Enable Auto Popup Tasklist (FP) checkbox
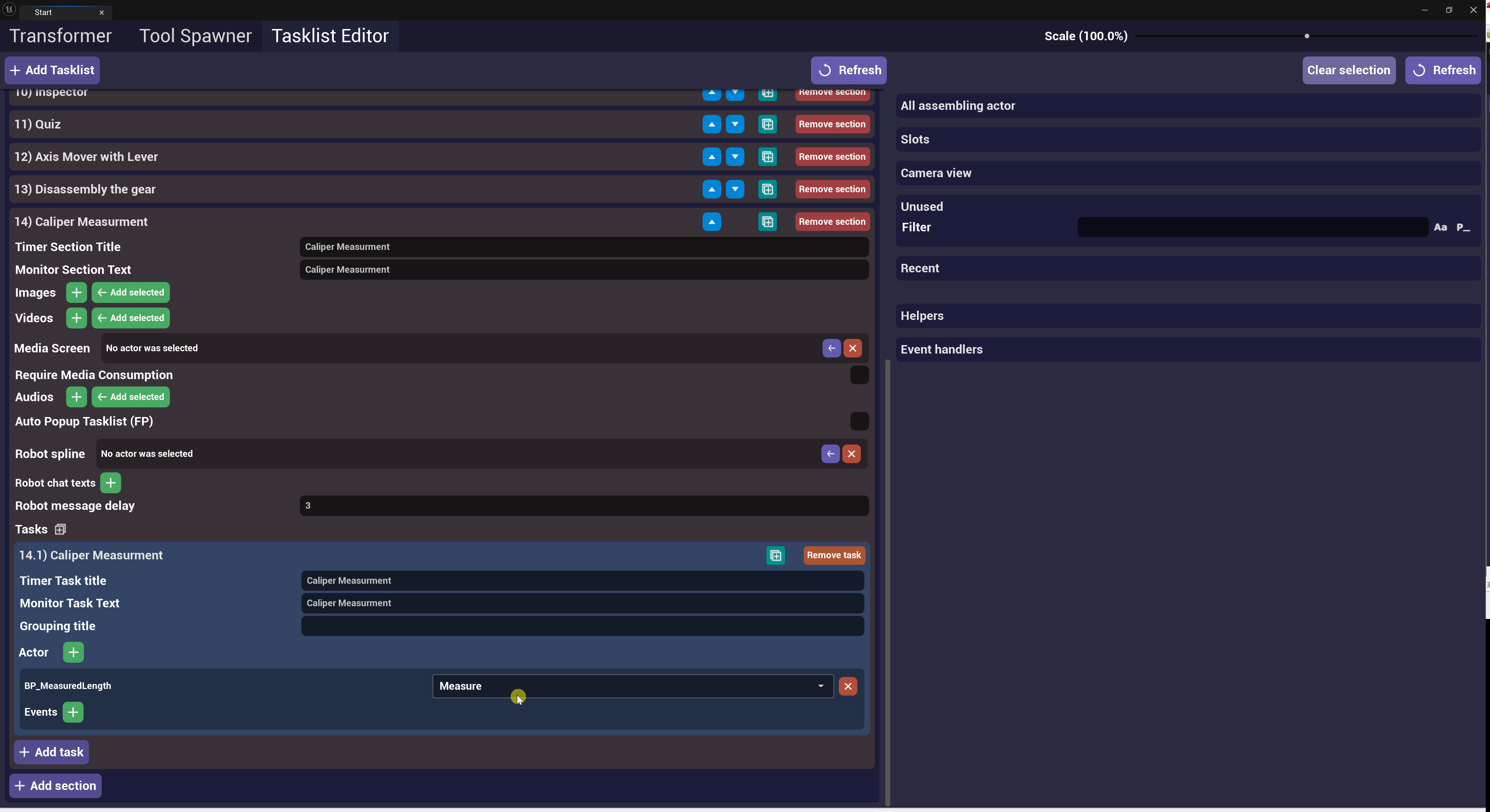The height and width of the screenshot is (812, 1490). pyautogui.click(x=859, y=422)
